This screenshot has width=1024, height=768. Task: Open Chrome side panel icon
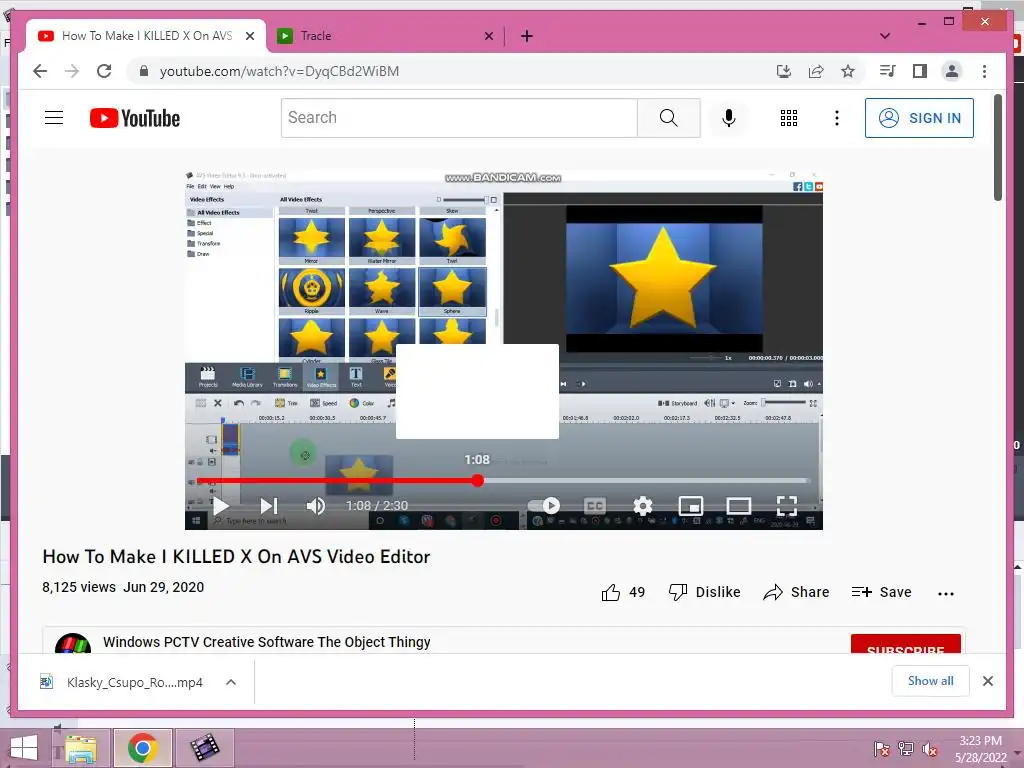(x=920, y=71)
